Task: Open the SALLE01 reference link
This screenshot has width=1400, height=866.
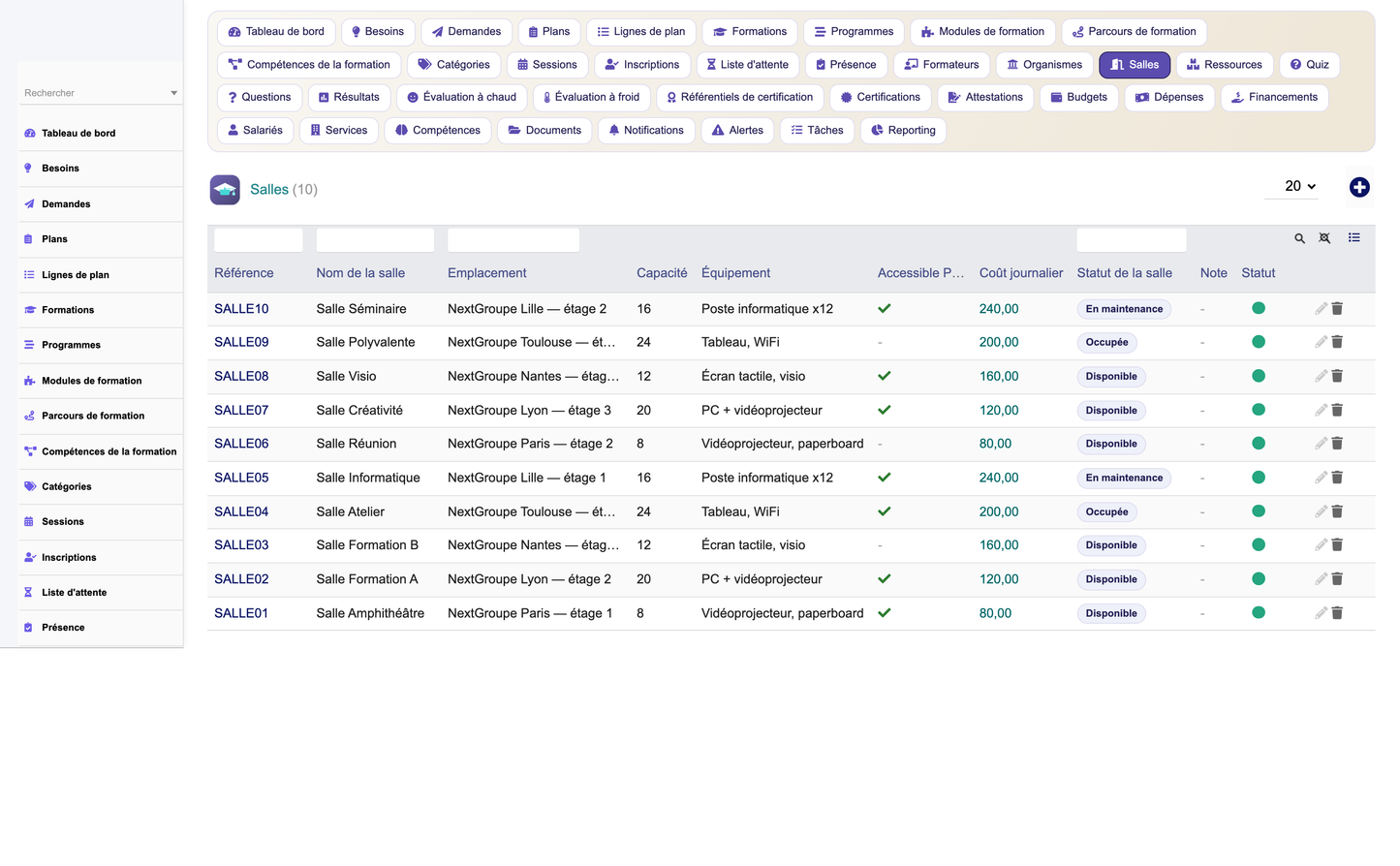Action: click(241, 613)
